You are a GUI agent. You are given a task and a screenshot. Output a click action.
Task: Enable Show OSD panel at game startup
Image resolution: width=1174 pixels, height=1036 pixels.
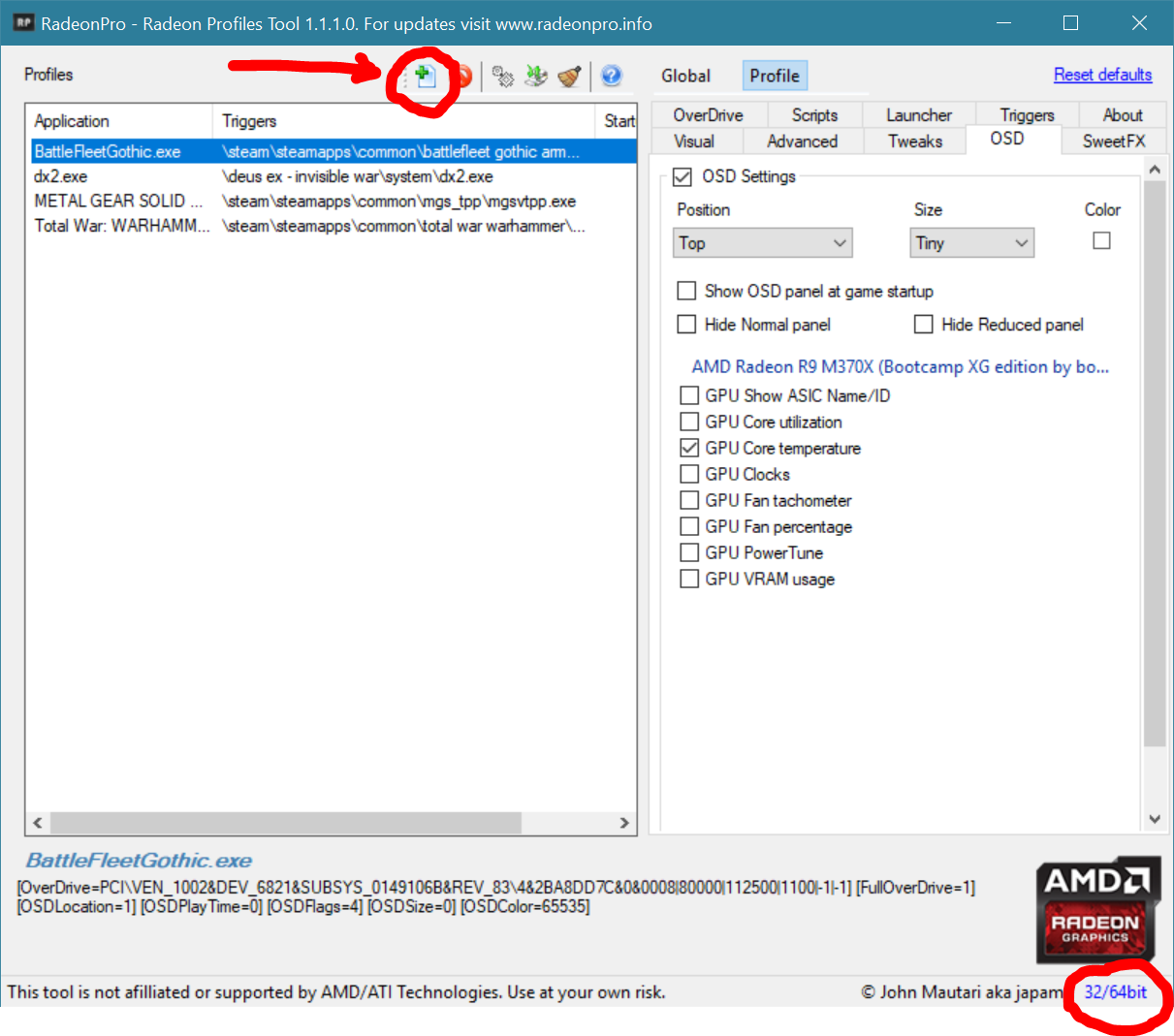(x=686, y=291)
